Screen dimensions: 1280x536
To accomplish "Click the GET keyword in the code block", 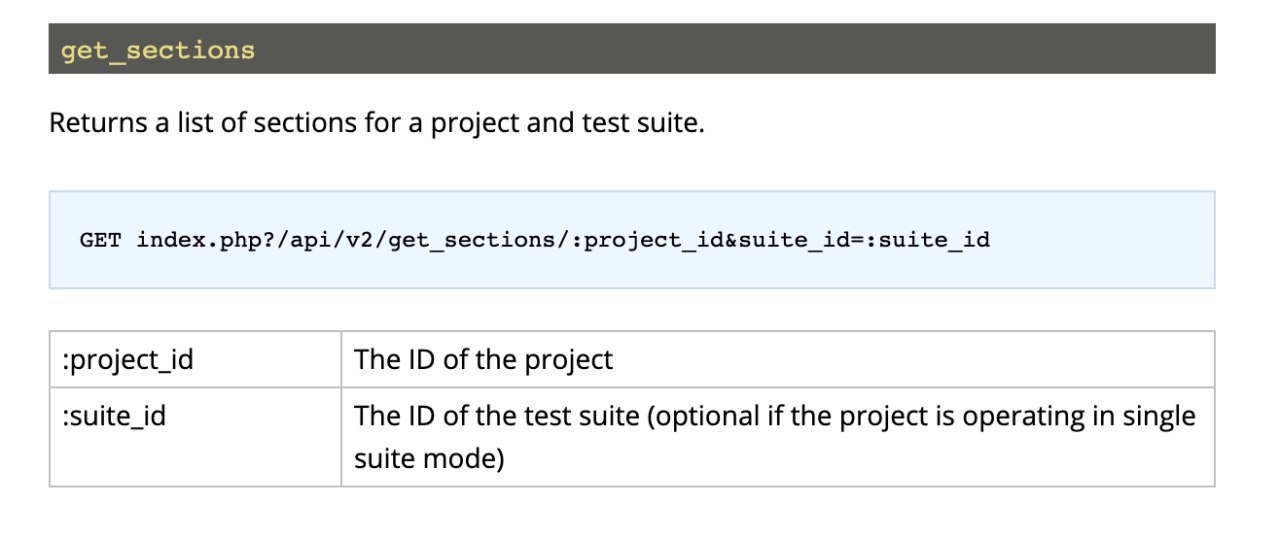I will coord(101,240).
